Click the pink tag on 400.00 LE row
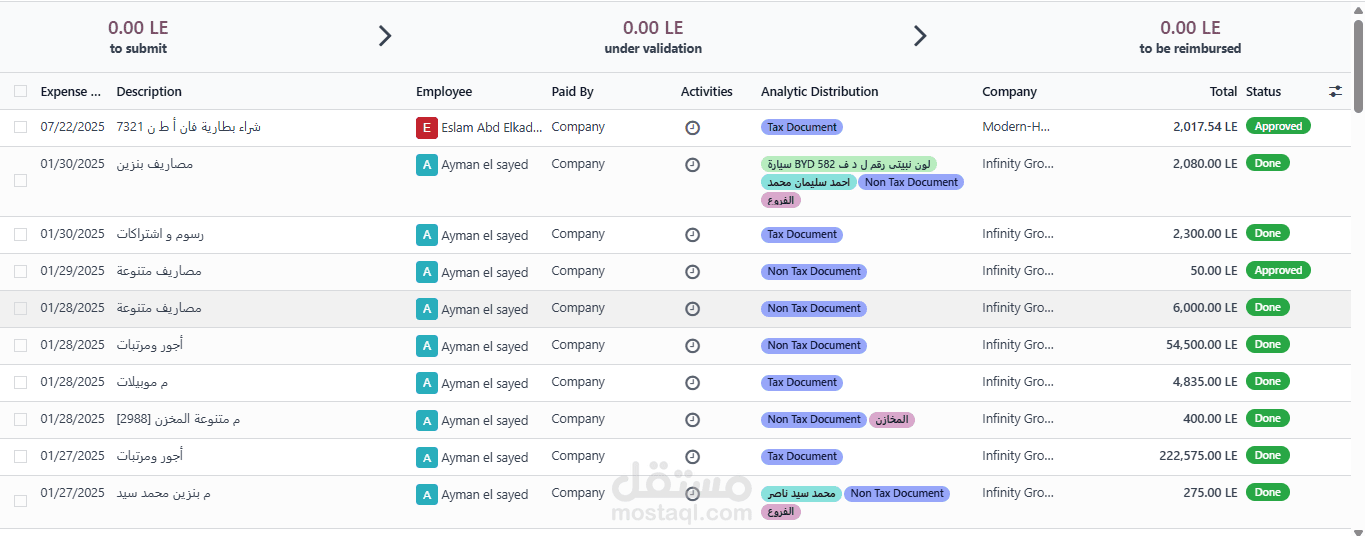Screen dimensions: 1365x536 point(892,420)
